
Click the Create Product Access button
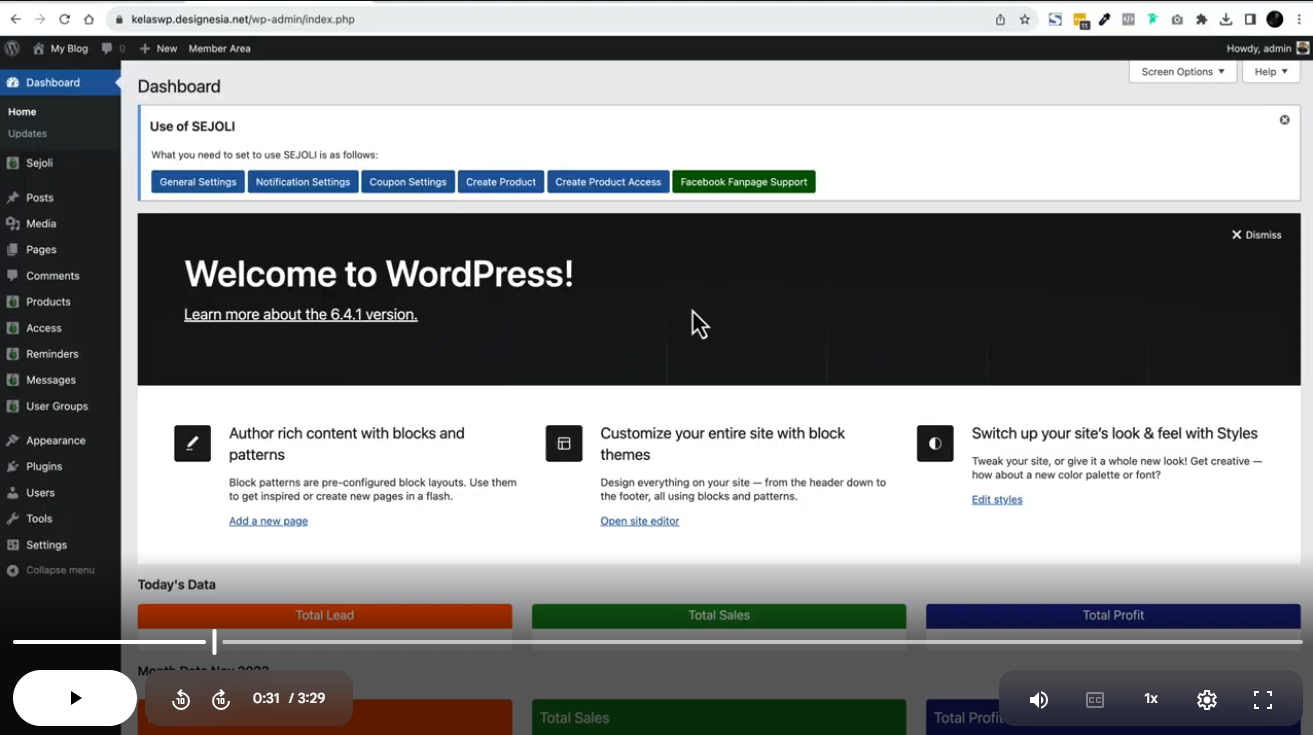608,182
